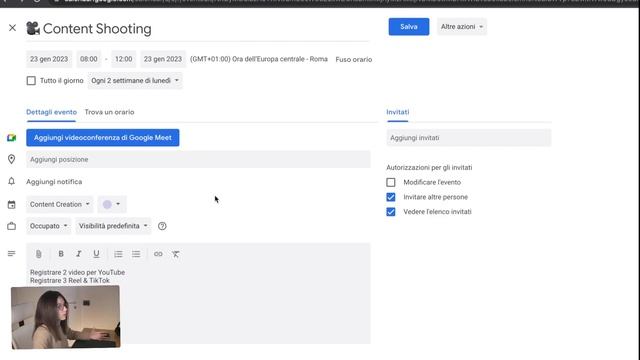Click description line Registrare 3 Reel & TikTok
This screenshot has width=640, height=360.
[70, 280]
